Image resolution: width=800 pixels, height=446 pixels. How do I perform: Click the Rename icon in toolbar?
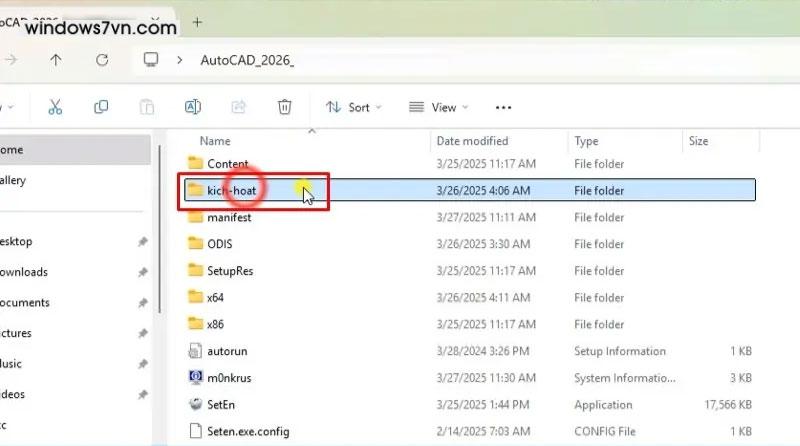coord(193,107)
